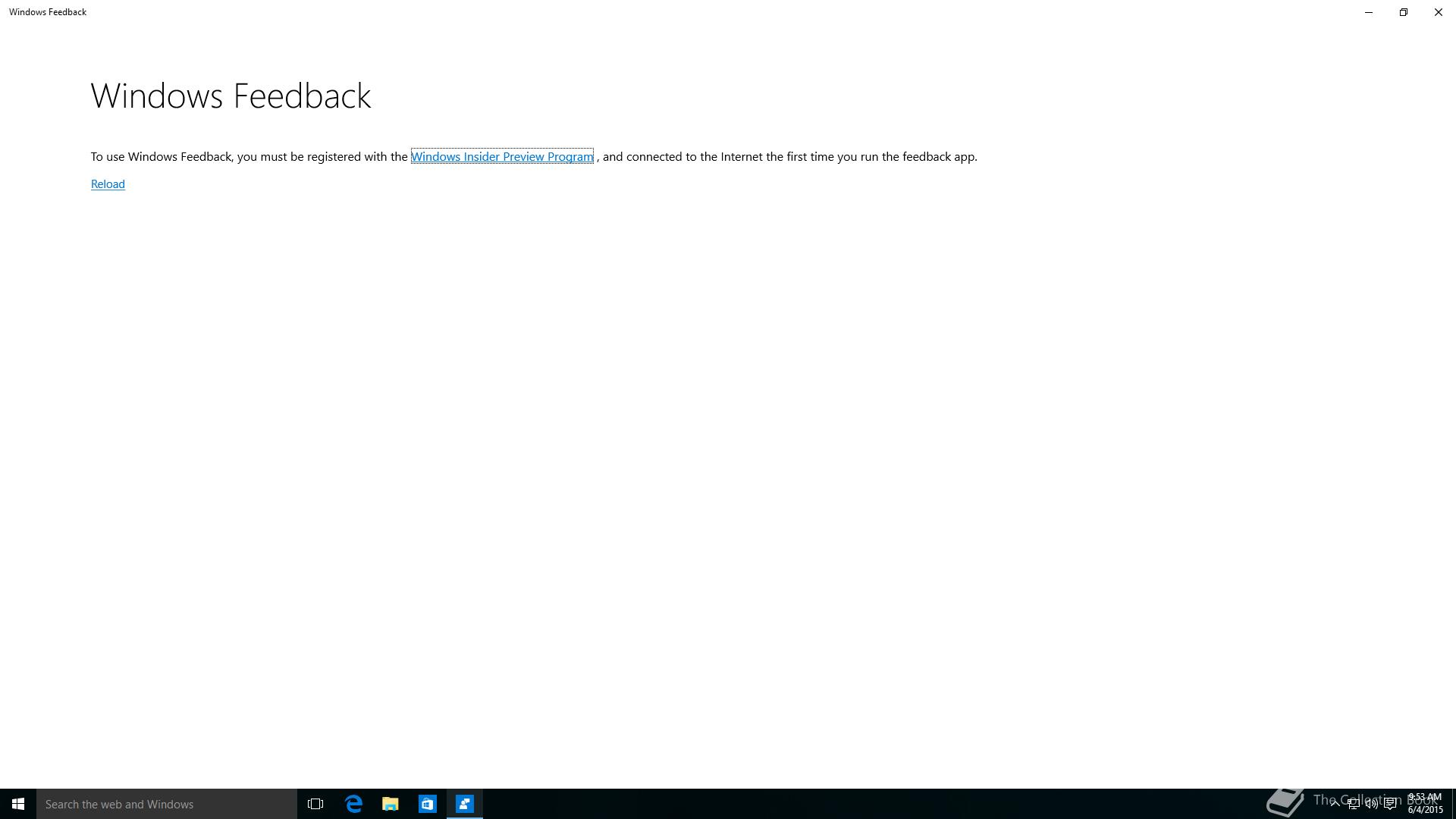The height and width of the screenshot is (819, 1456).
Task: Open the volume control tray icon
Action: coord(1371,804)
